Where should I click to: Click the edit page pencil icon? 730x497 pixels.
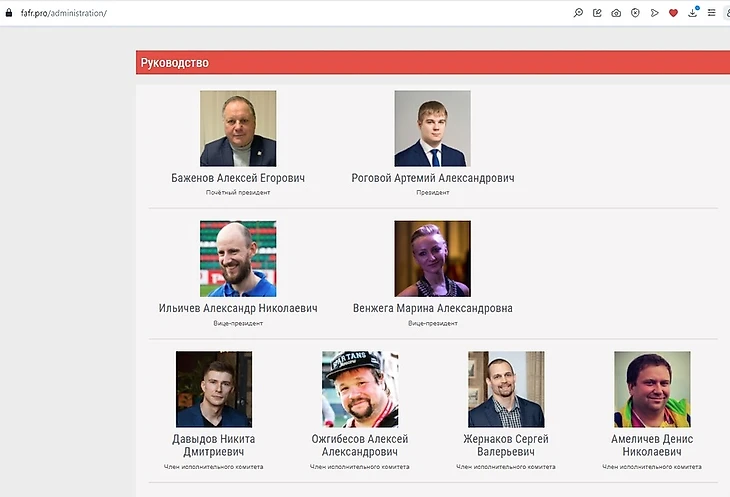pos(597,13)
